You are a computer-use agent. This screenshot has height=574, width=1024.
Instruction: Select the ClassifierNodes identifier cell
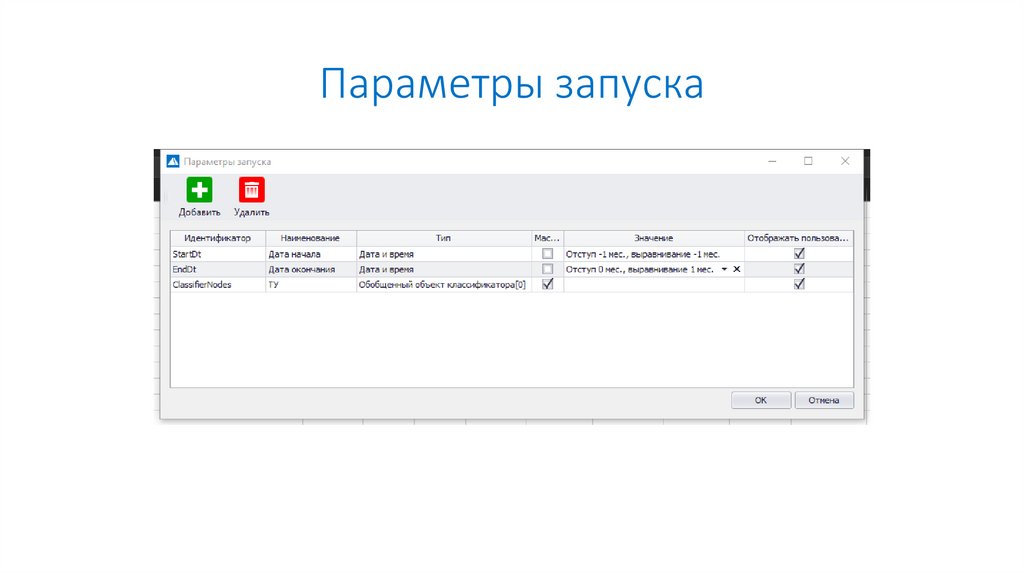(x=217, y=285)
